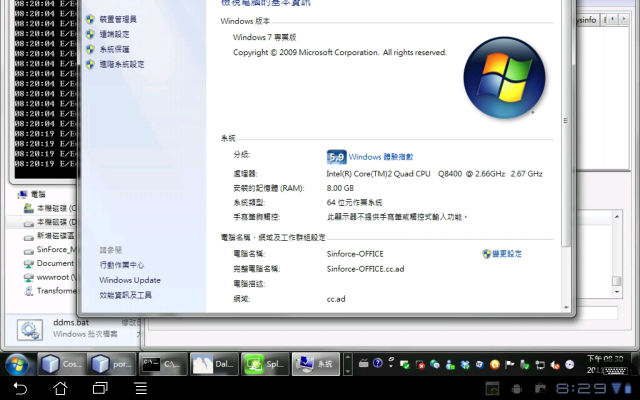640x400 pixels.
Task: Click tab scroll left arrow in background window
Action: 613,19
